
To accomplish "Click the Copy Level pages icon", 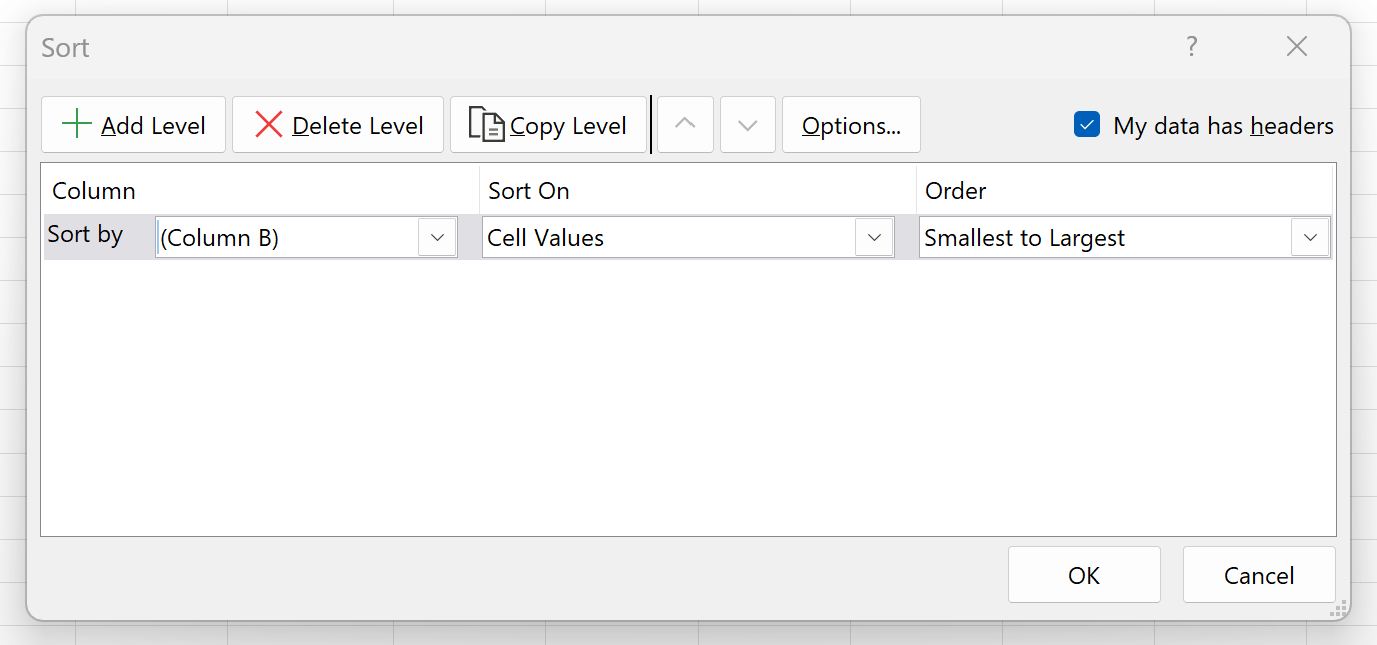I will (x=486, y=125).
